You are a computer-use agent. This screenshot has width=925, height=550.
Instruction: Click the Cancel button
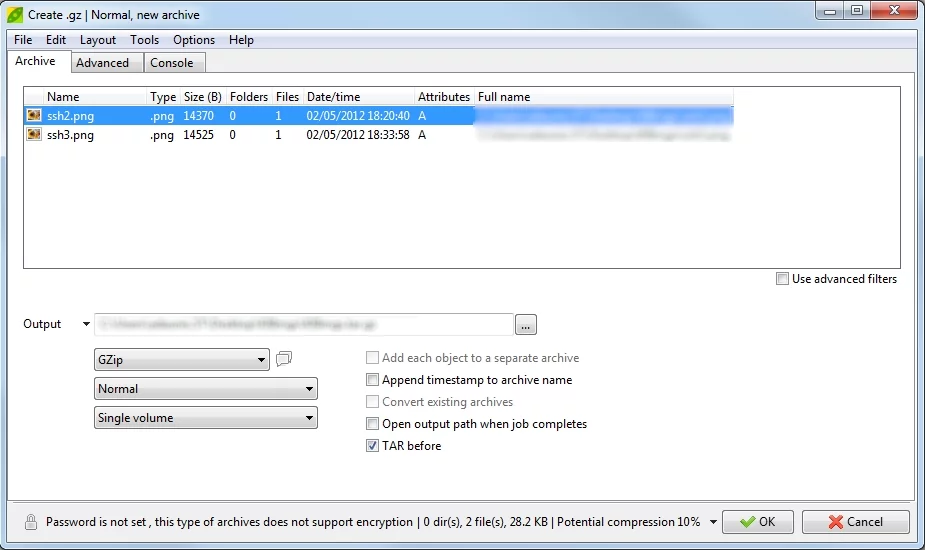(x=855, y=522)
